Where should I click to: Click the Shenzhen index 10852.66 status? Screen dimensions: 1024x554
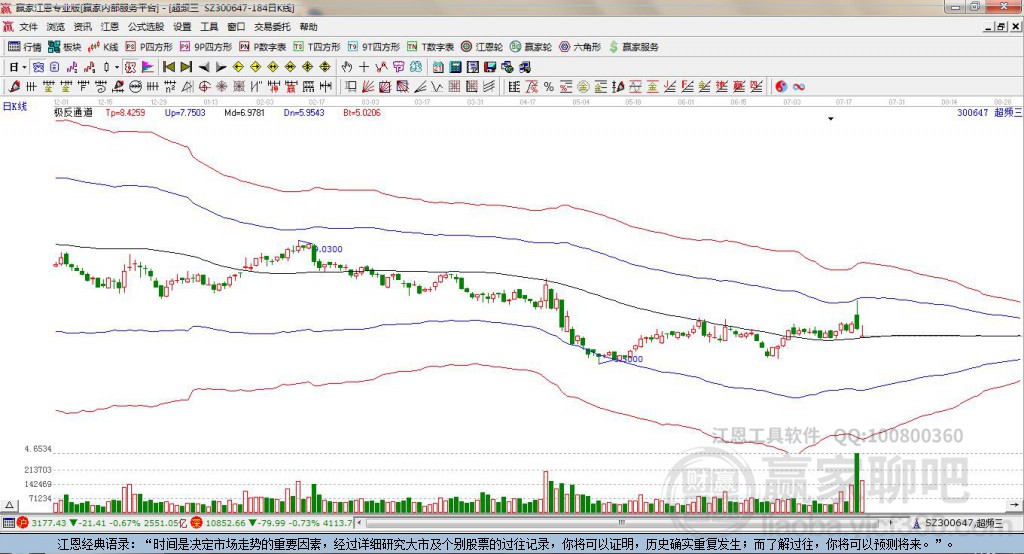(x=226, y=523)
